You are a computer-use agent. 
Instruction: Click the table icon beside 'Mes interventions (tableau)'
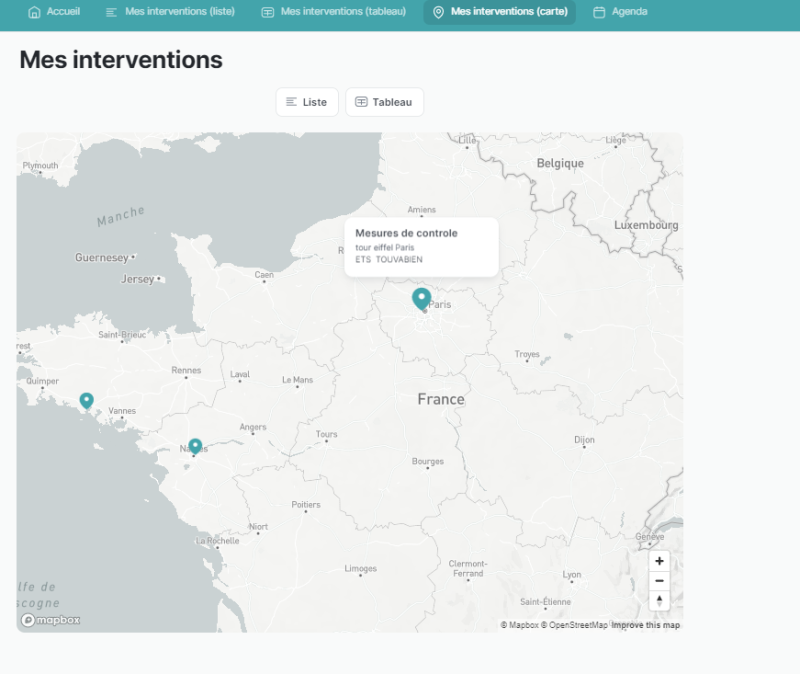coord(266,13)
